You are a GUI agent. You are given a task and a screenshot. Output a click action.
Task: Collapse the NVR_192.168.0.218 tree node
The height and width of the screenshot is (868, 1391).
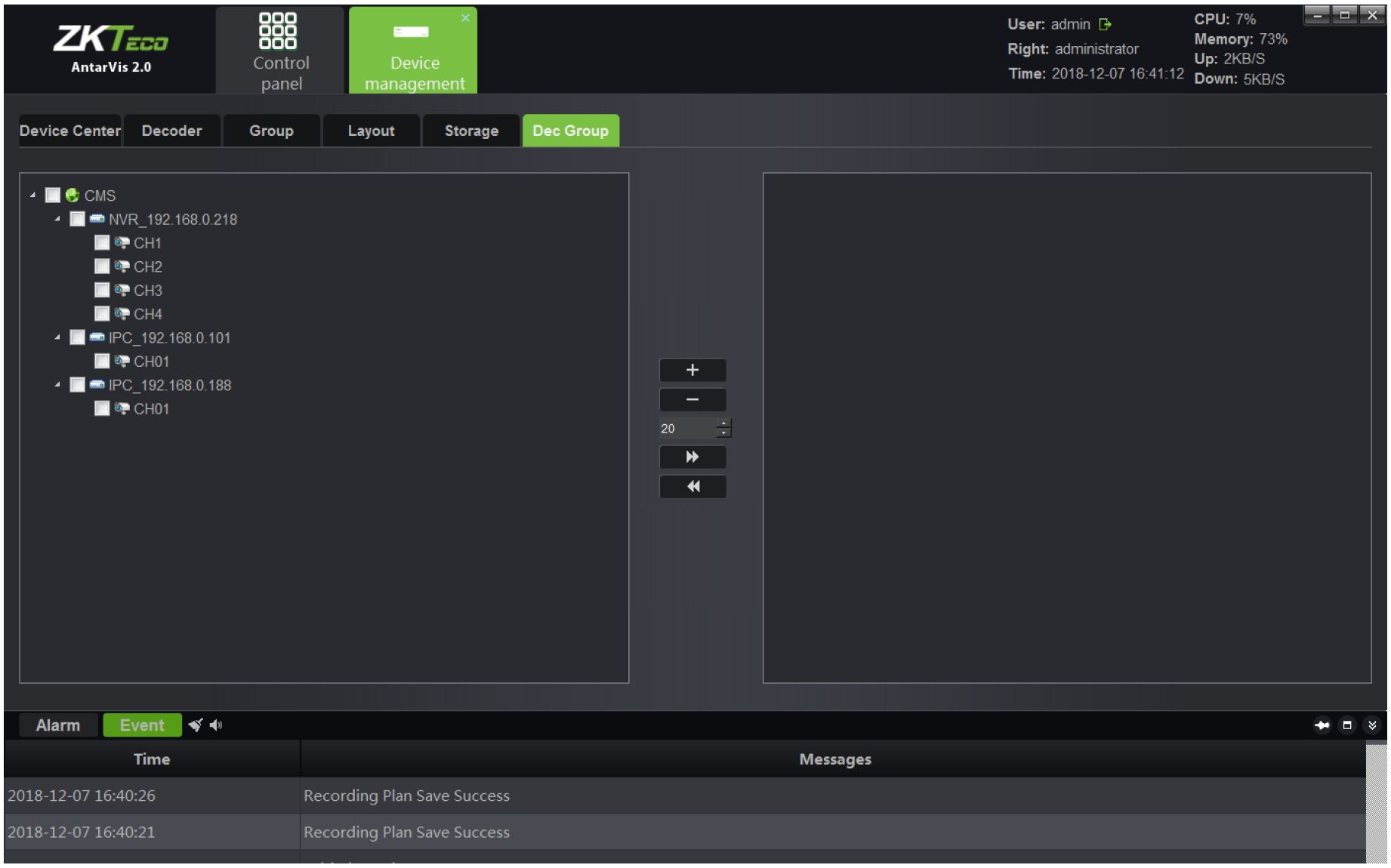[57, 219]
